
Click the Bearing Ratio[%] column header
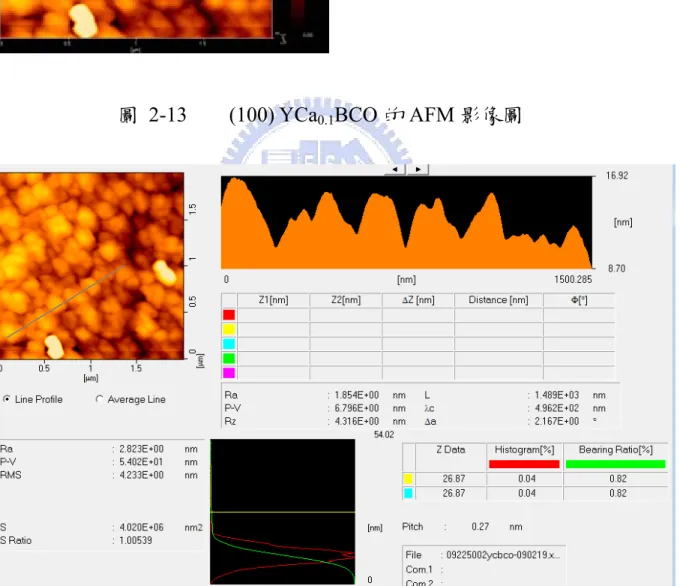tap(615, 450)
